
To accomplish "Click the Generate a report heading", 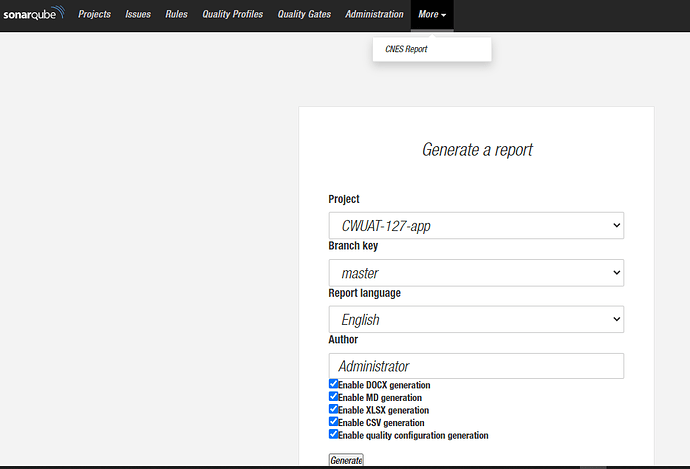I will (x=477, y=150).
